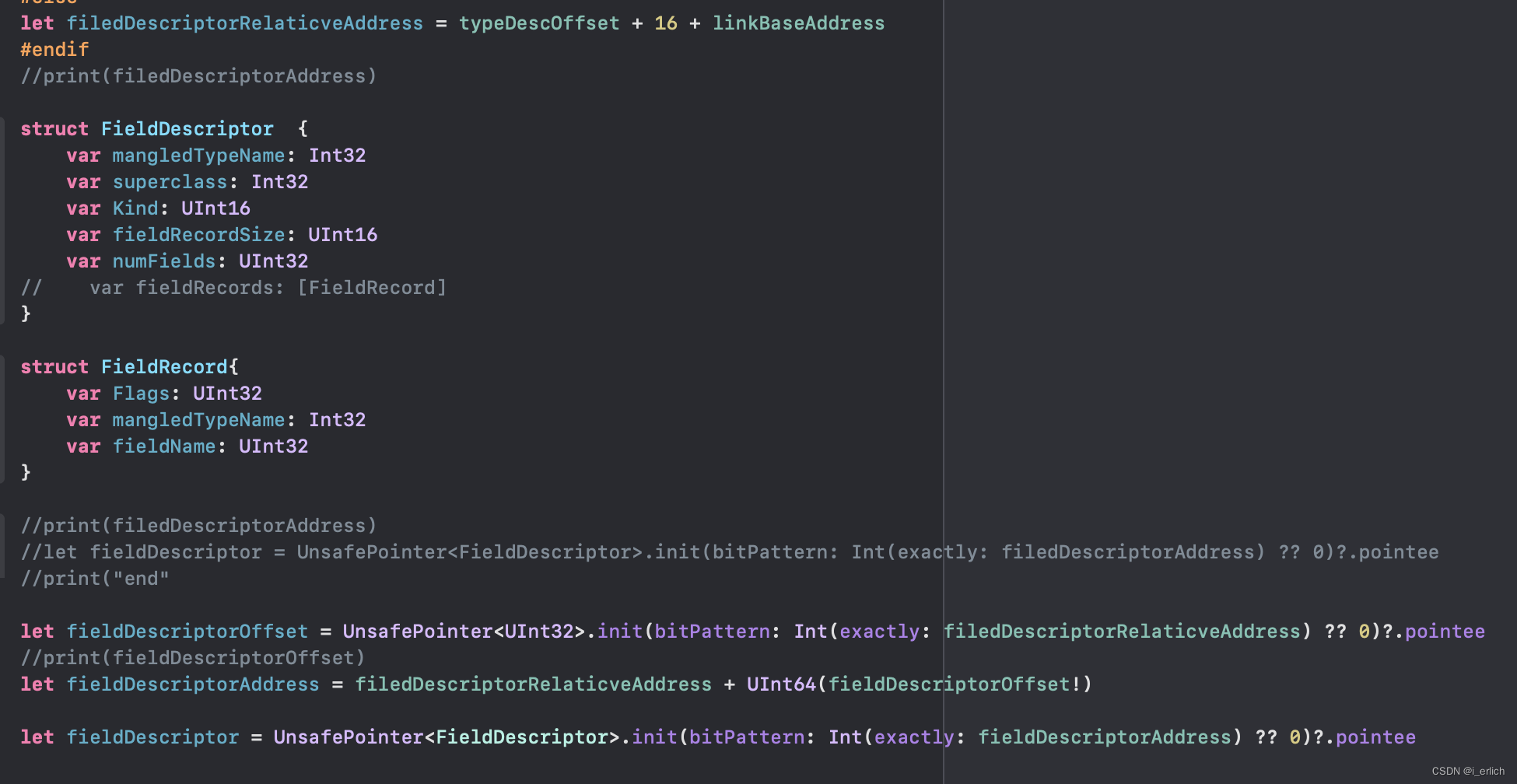Click 'var fieldRecordSize: UInt16' property line
Screen dimensions: 1517x784
tap(222, 235)
